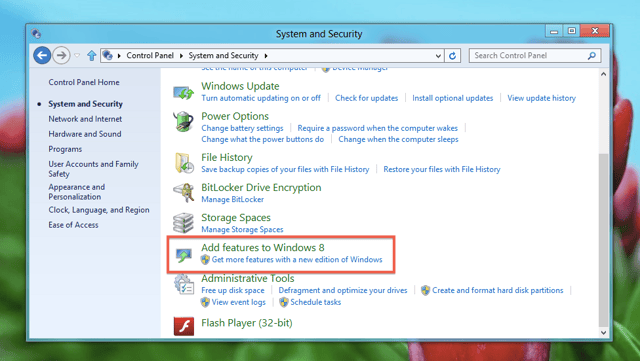Refresh the Control Panel view
Screen dimensions: 640x361
[452, 56]
